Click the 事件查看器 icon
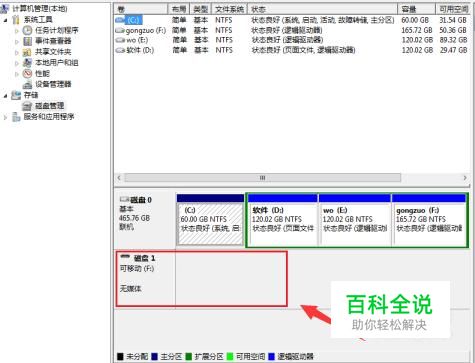 click(x=27, y=41)
